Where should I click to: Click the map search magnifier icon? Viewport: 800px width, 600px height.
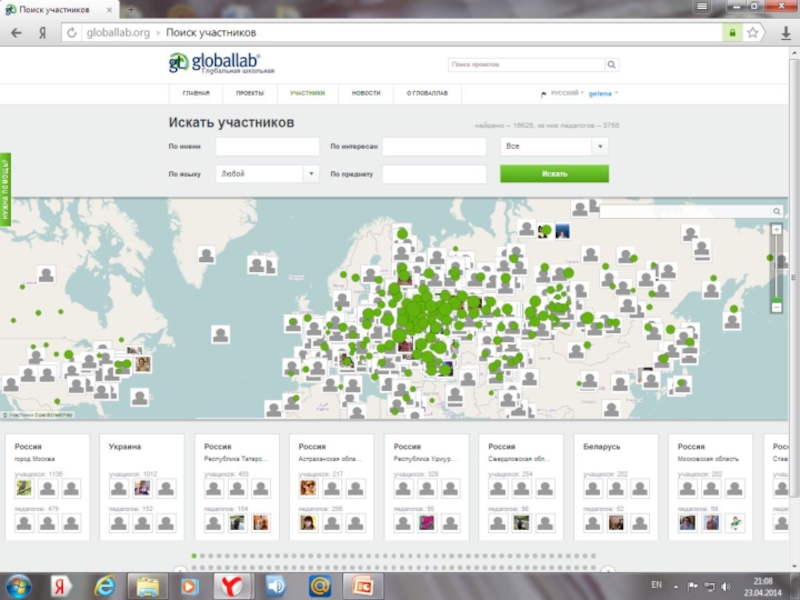click(776, 212)
